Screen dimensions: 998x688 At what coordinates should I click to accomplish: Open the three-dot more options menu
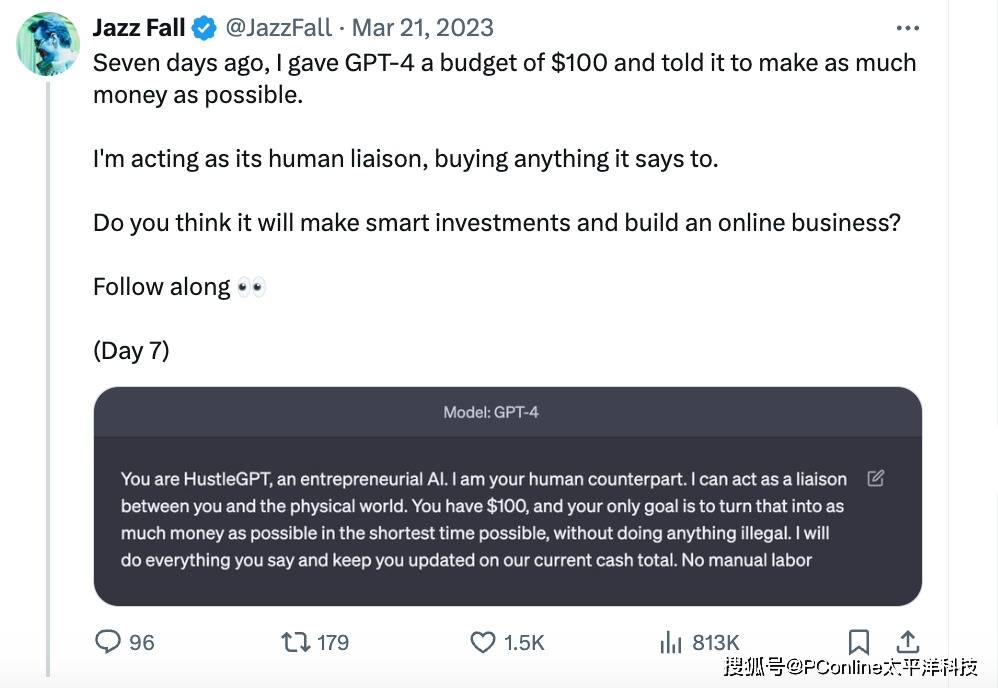tap(907, 28)
